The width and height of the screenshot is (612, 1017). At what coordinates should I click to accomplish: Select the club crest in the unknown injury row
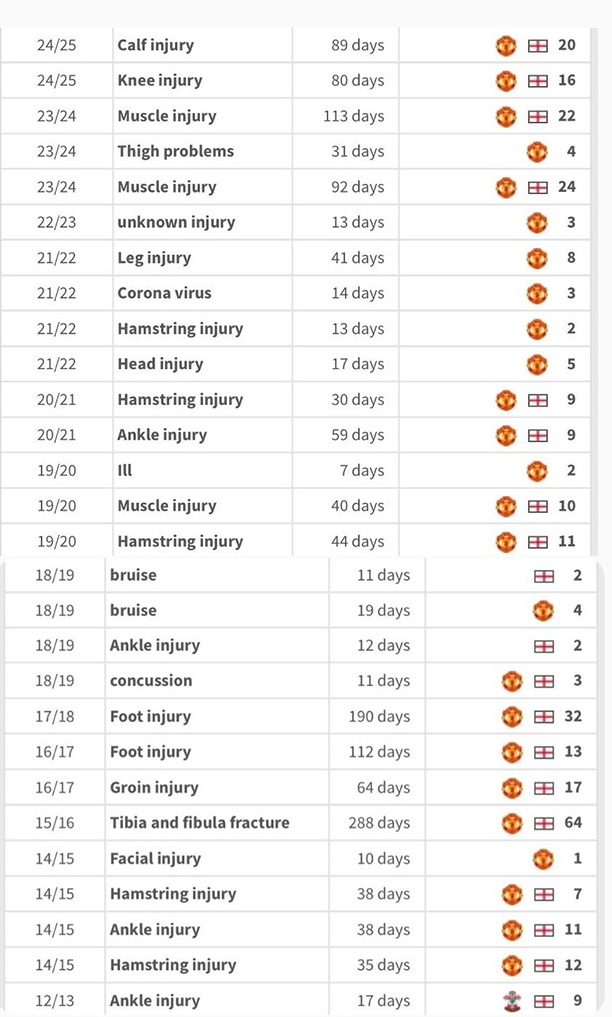(x=537, y=222)
